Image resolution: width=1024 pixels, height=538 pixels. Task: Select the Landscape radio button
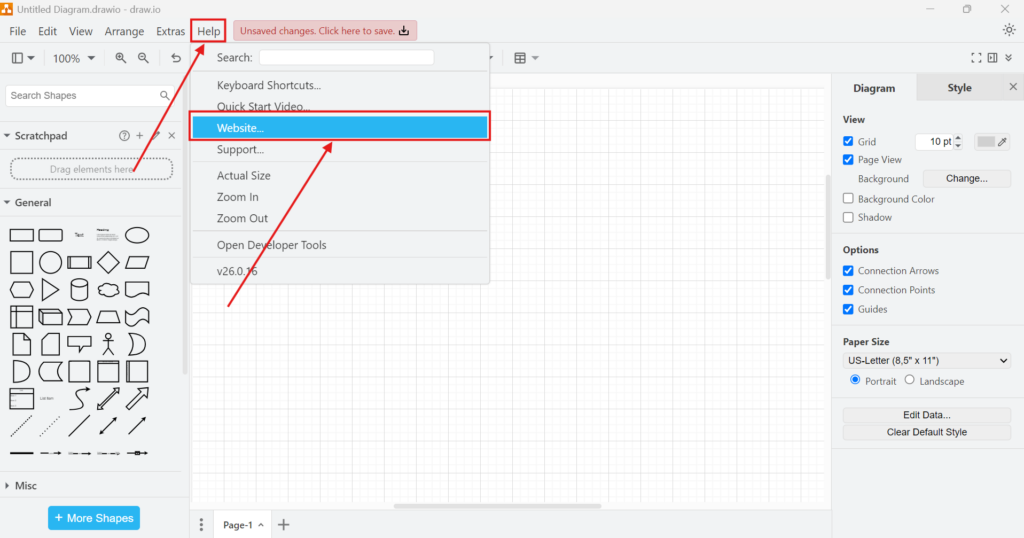click(909, 380)
